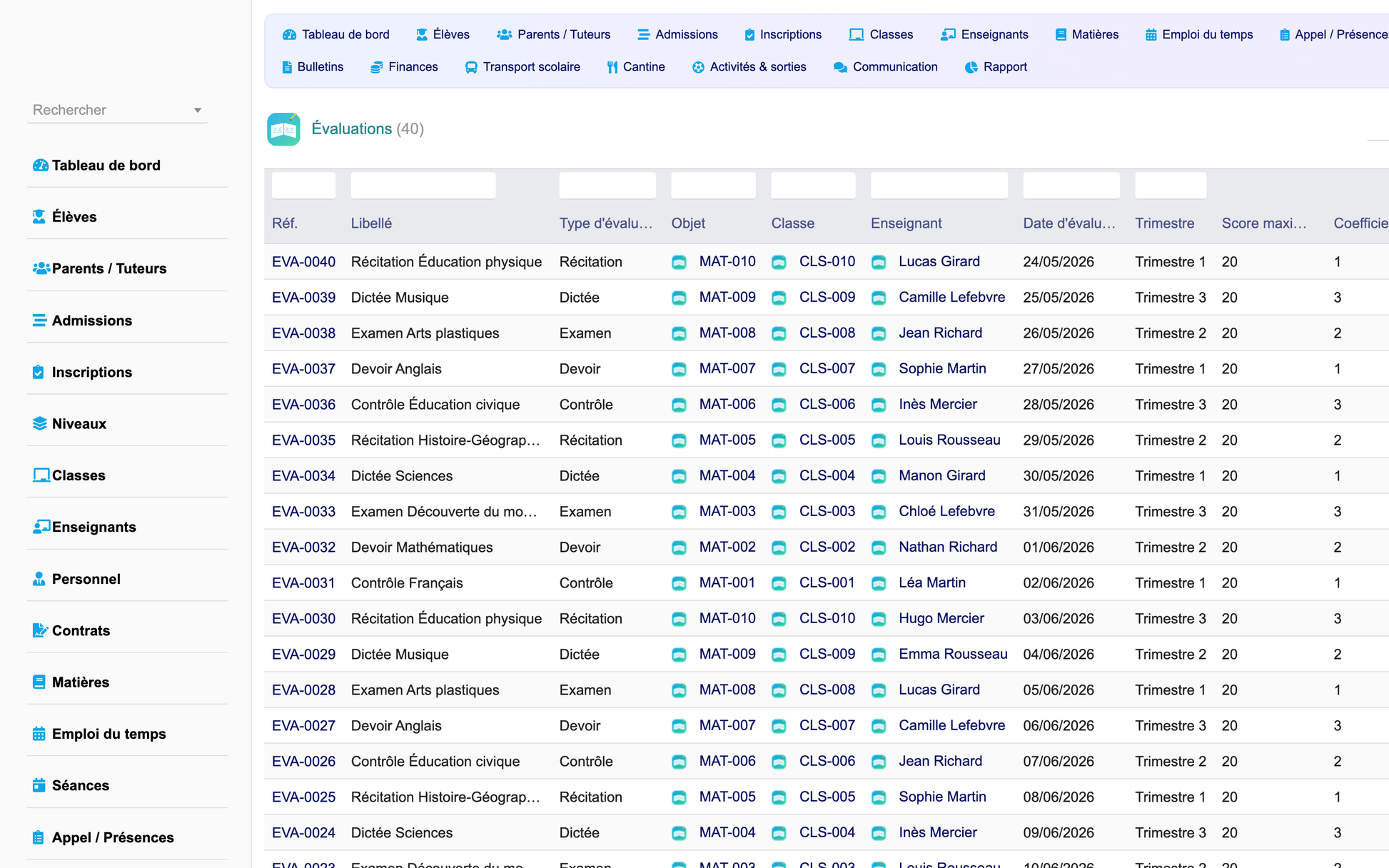Open class link CLS-007 in EVA-0037 row

827,369
